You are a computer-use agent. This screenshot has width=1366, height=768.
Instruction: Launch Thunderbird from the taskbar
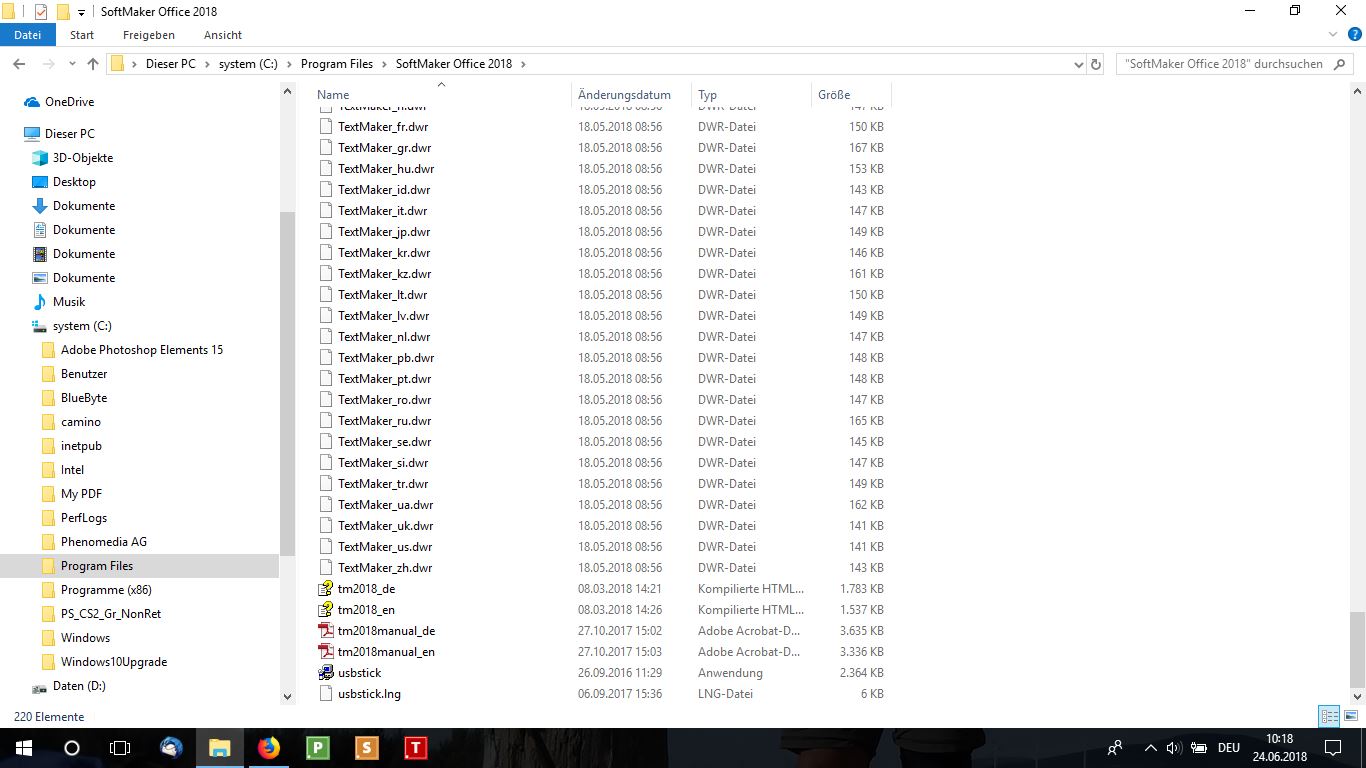(x=171, y=748)
